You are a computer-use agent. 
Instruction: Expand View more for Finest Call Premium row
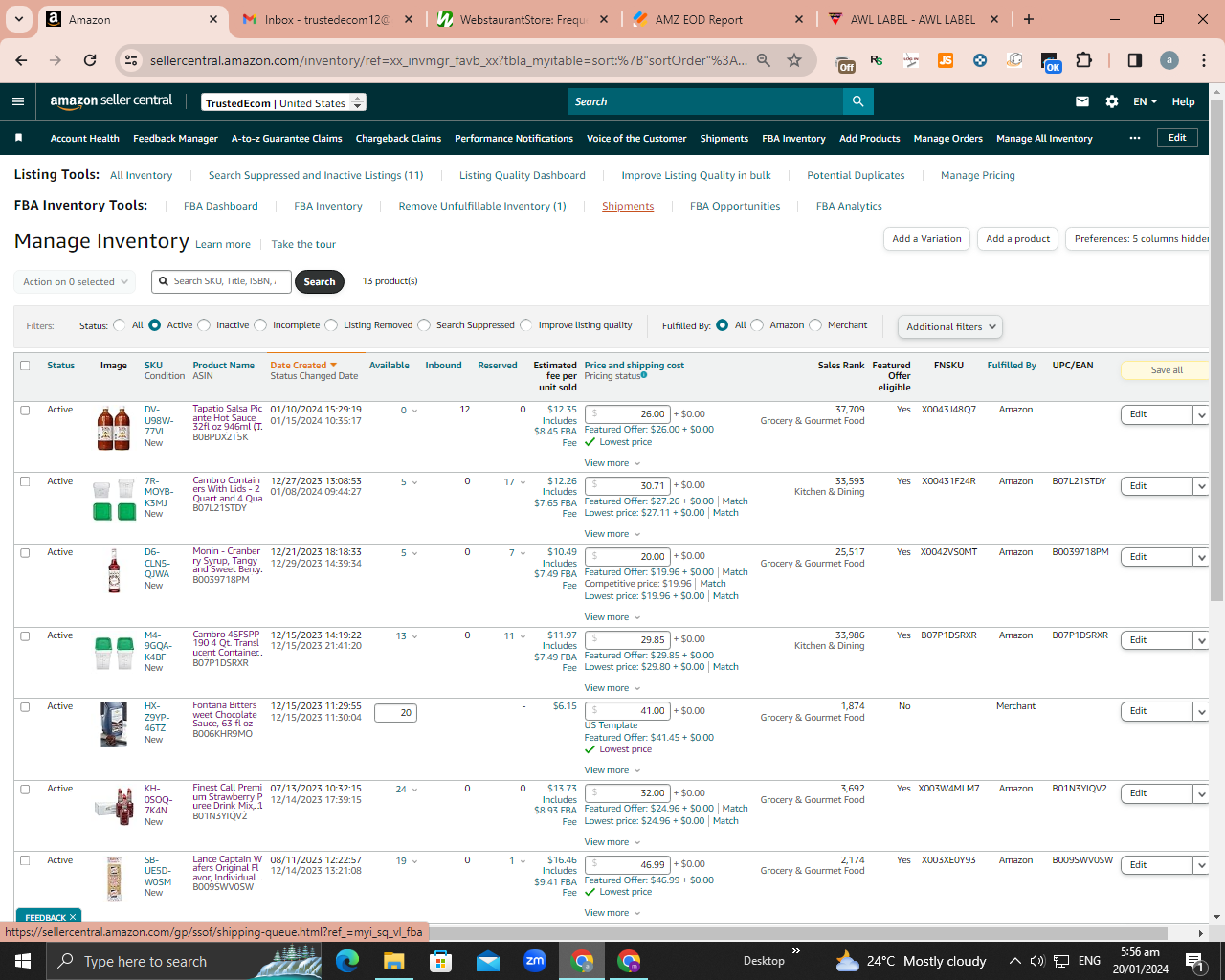(612, 842)
